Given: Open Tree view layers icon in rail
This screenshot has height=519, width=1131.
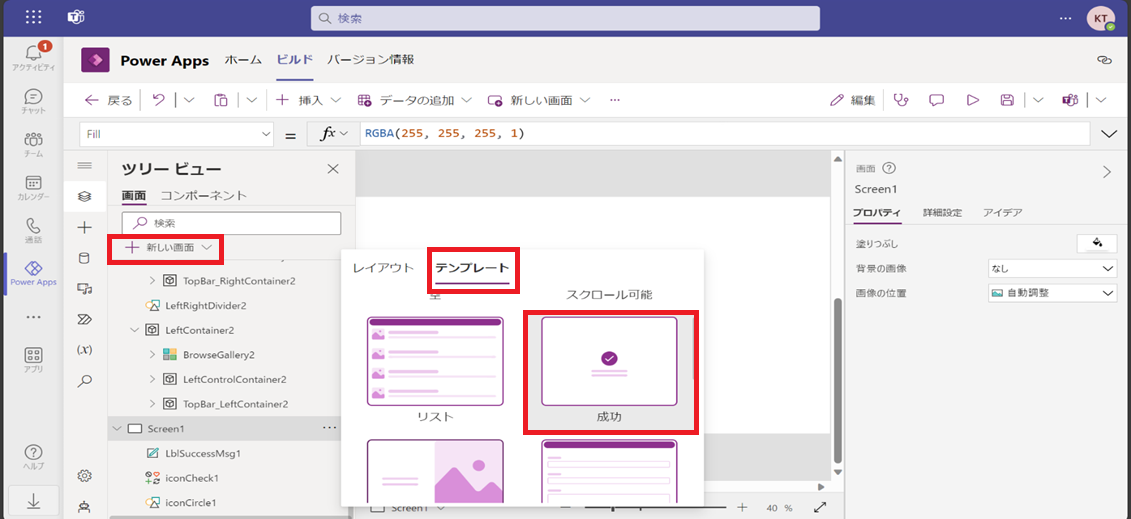Looking at the screenshot, I should (84, 196).
